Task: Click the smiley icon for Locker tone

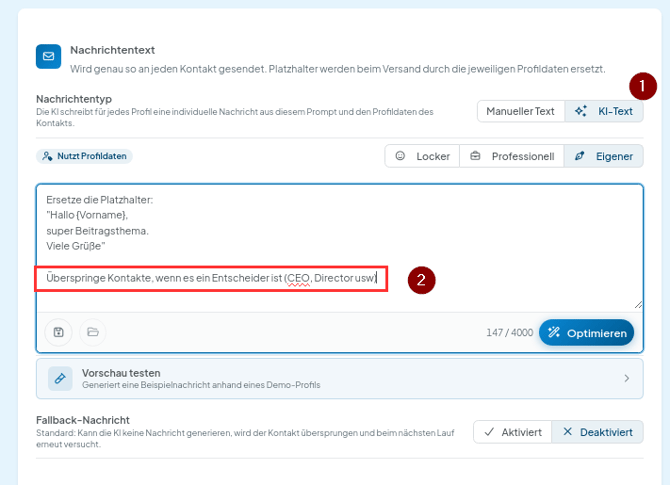Action: [400, 156]
